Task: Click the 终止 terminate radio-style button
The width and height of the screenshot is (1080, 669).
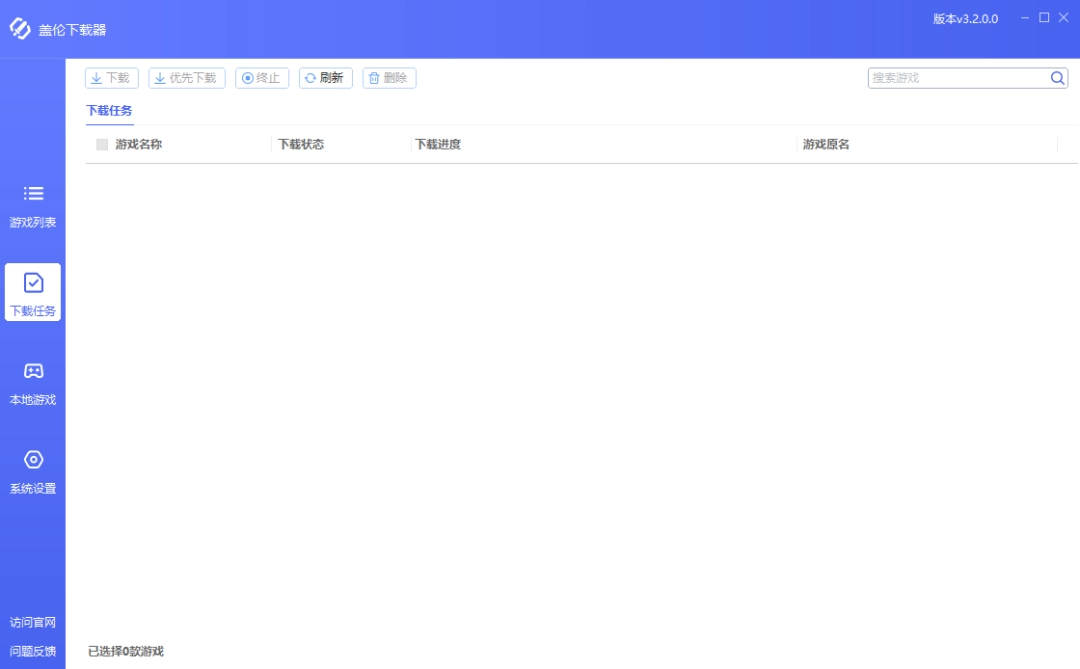Action: point(261,77)
